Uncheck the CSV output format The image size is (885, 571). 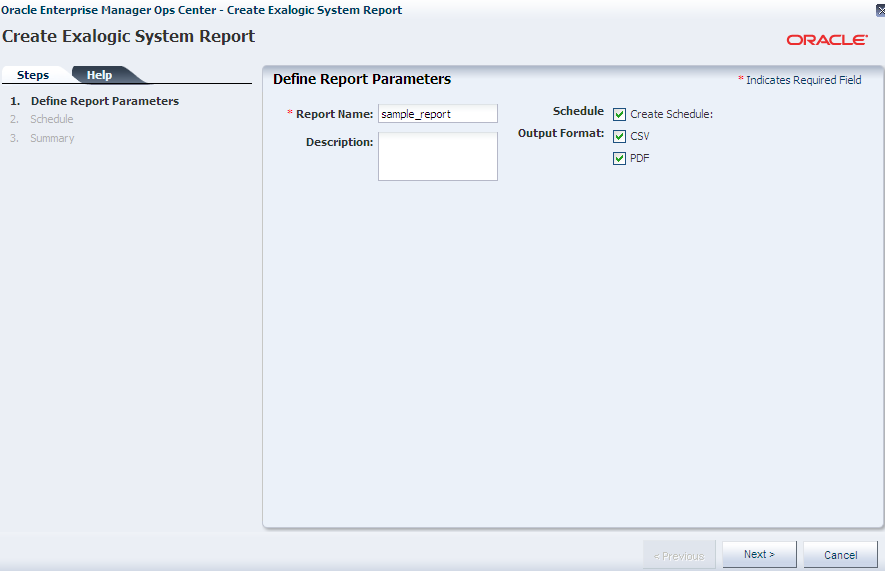tap(619, 137)
